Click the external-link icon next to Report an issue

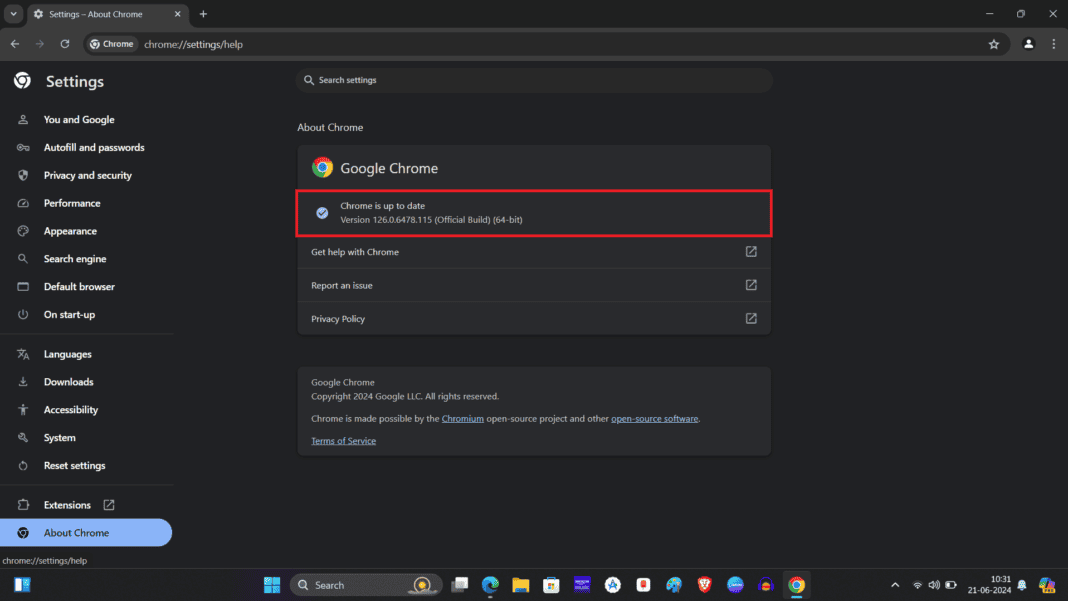tap(751, 285)
